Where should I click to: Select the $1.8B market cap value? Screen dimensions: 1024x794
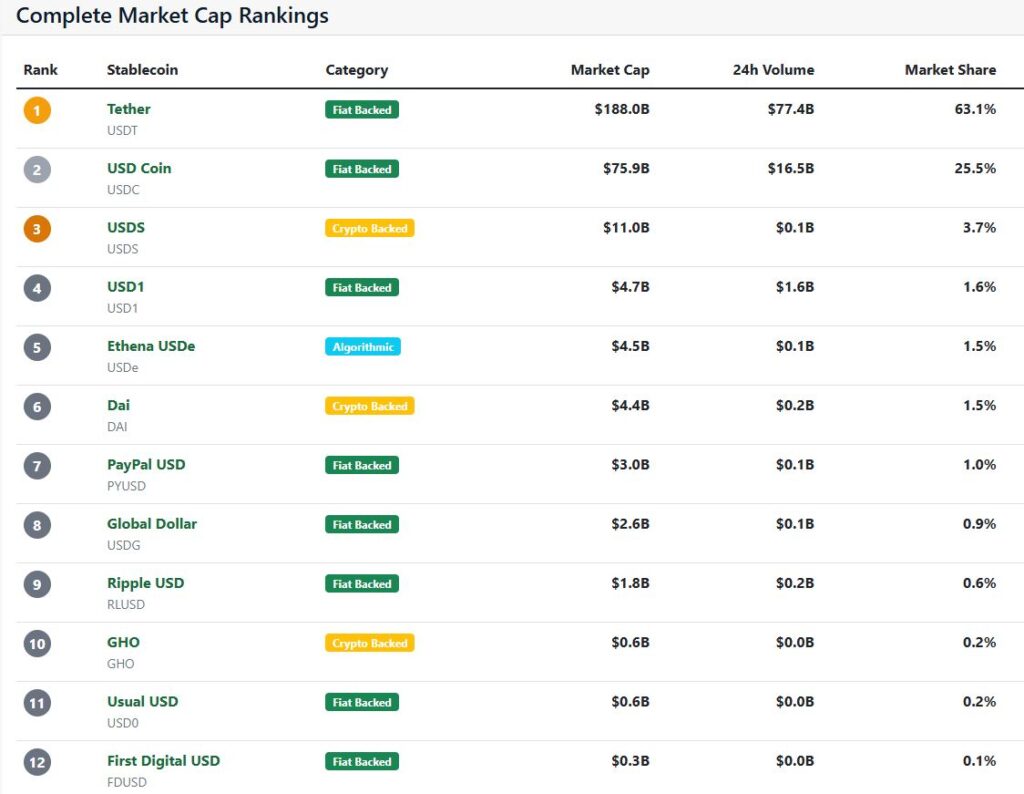tap(630, 583)
